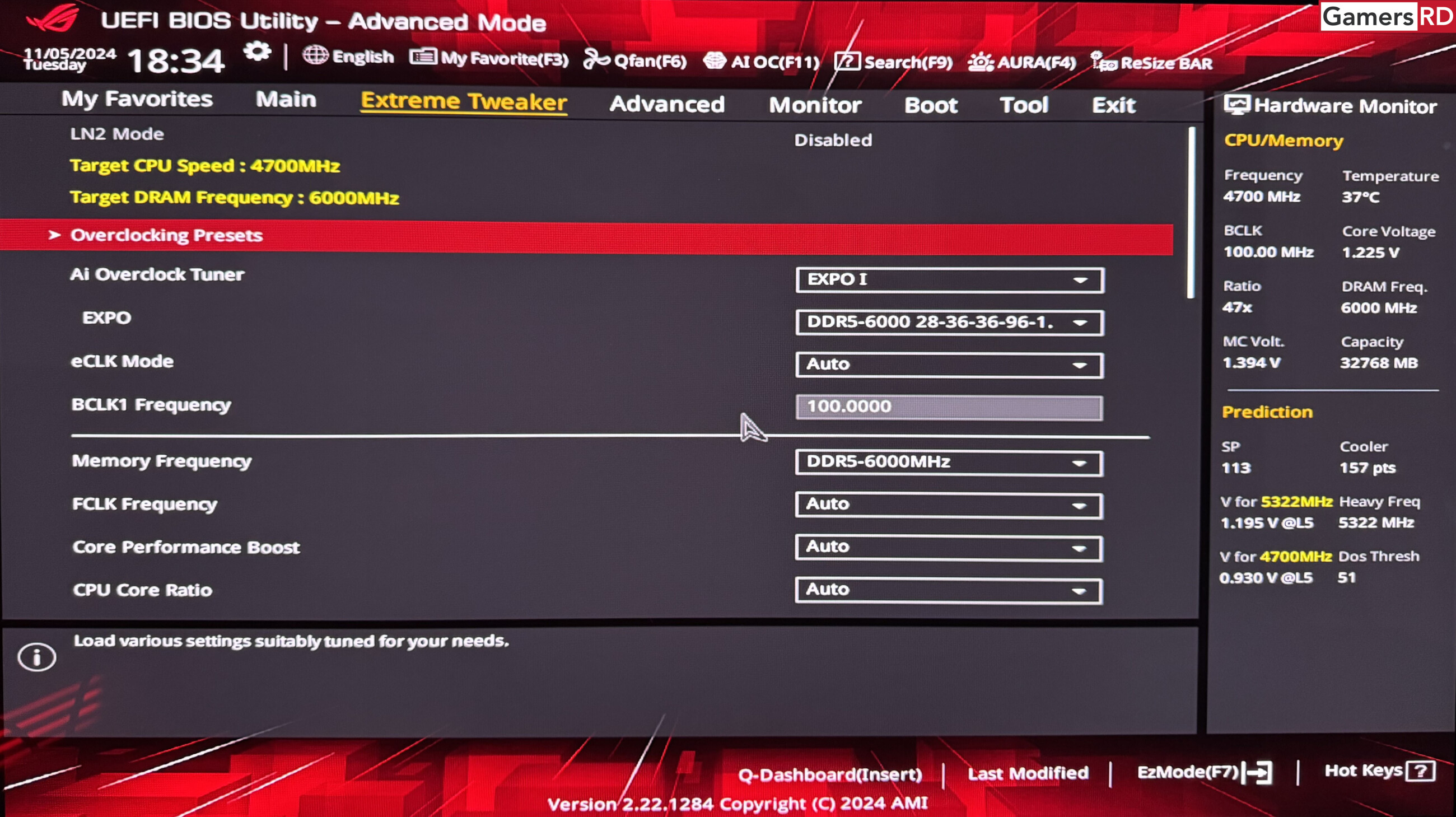The image size is (1456, 817).
Task: Click Target DRAM Frequency : 6000MHz text
Action: 234,198
